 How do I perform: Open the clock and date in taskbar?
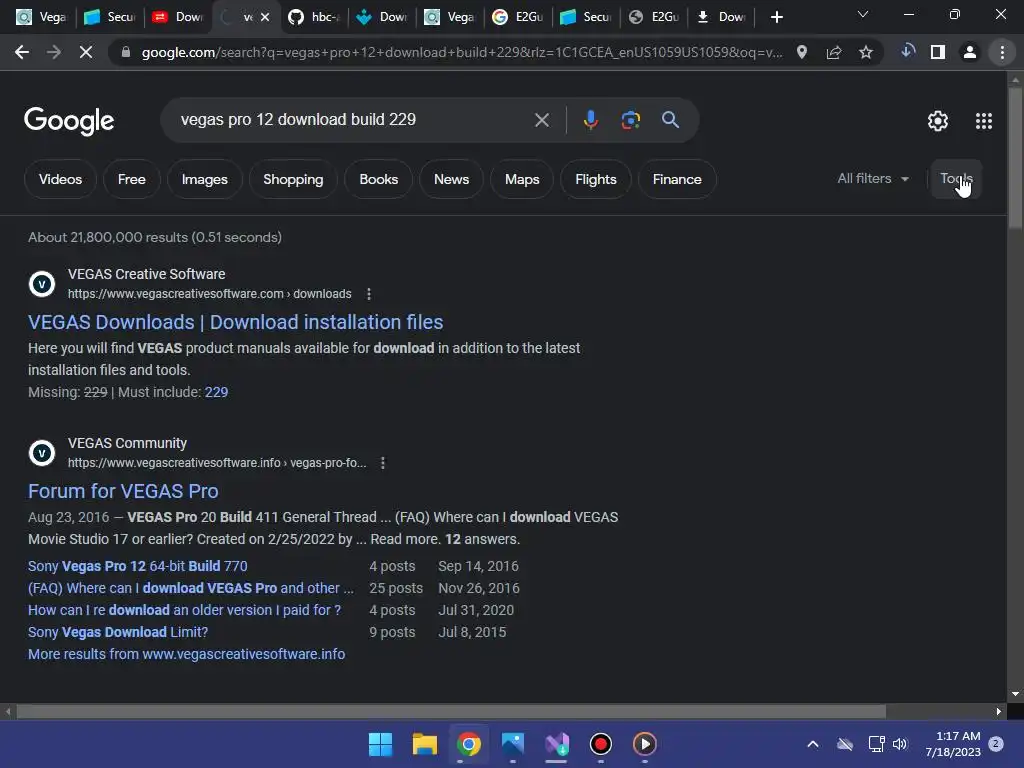tap(953, 744)
